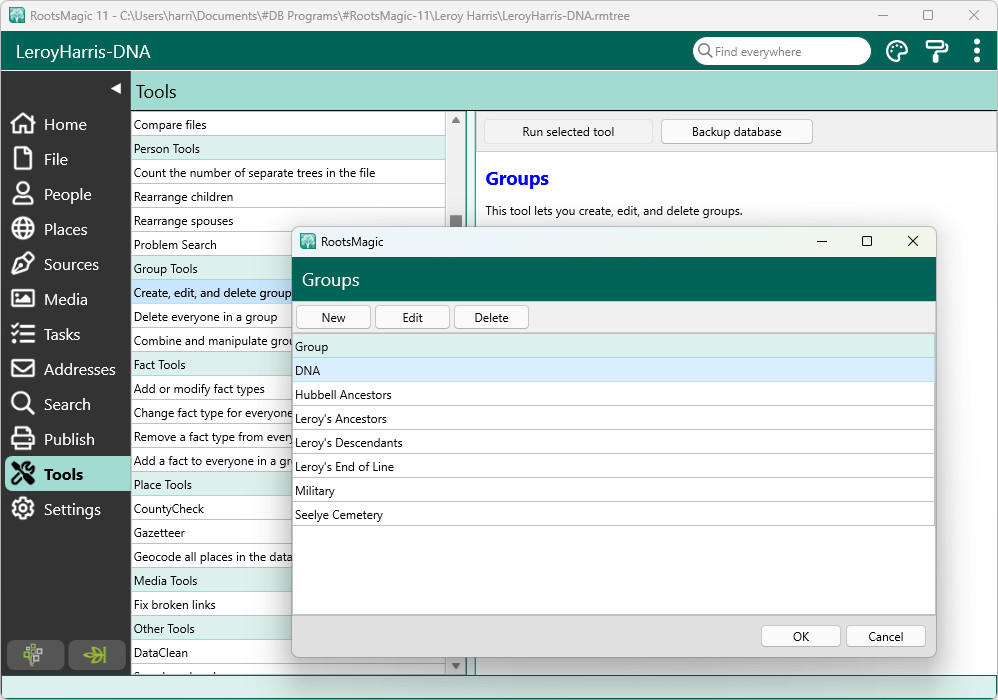Select Fix broken links tool

pos(211,605)
